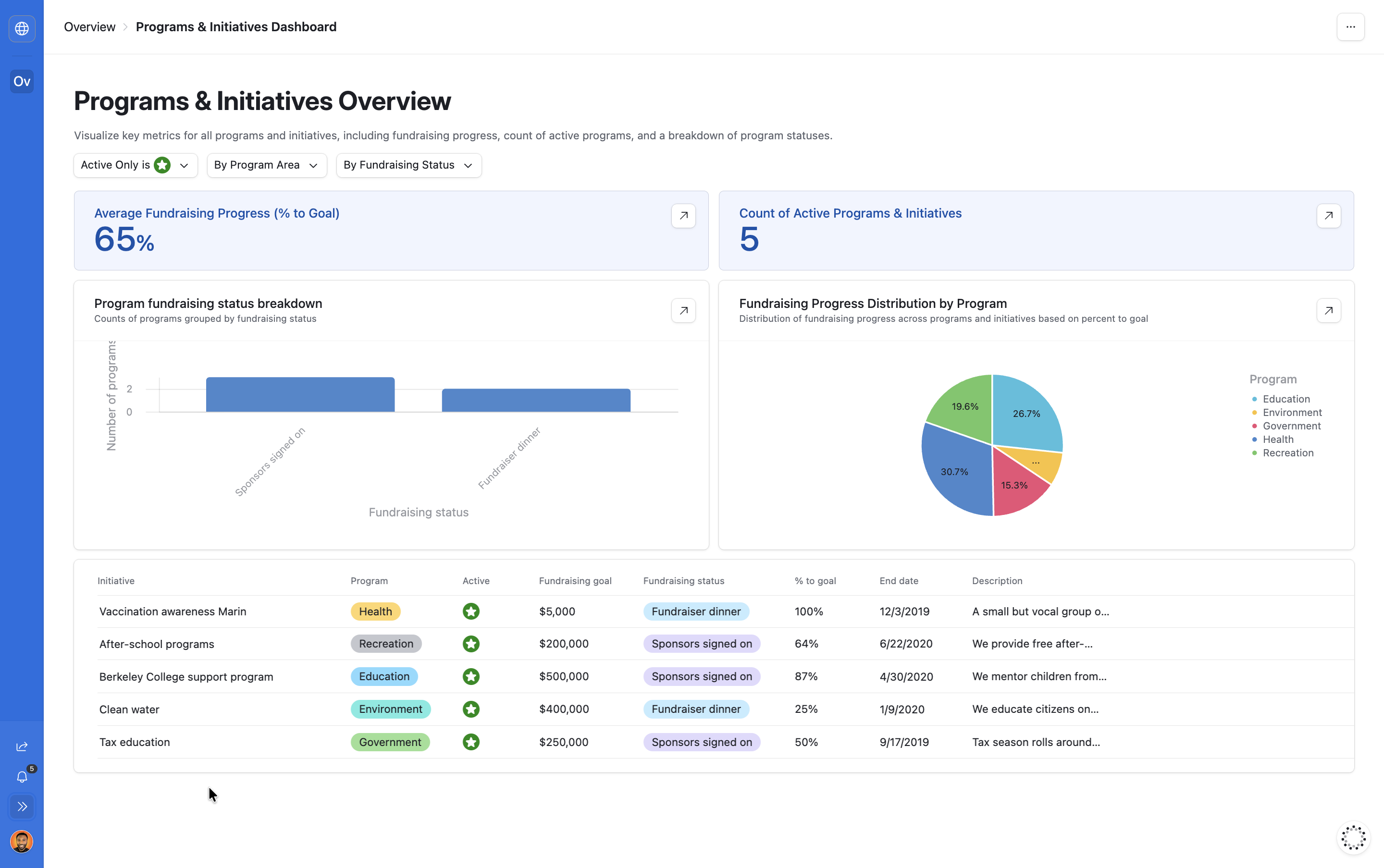
Task: Select Berkeley College support program name
Action: point(186,677)
